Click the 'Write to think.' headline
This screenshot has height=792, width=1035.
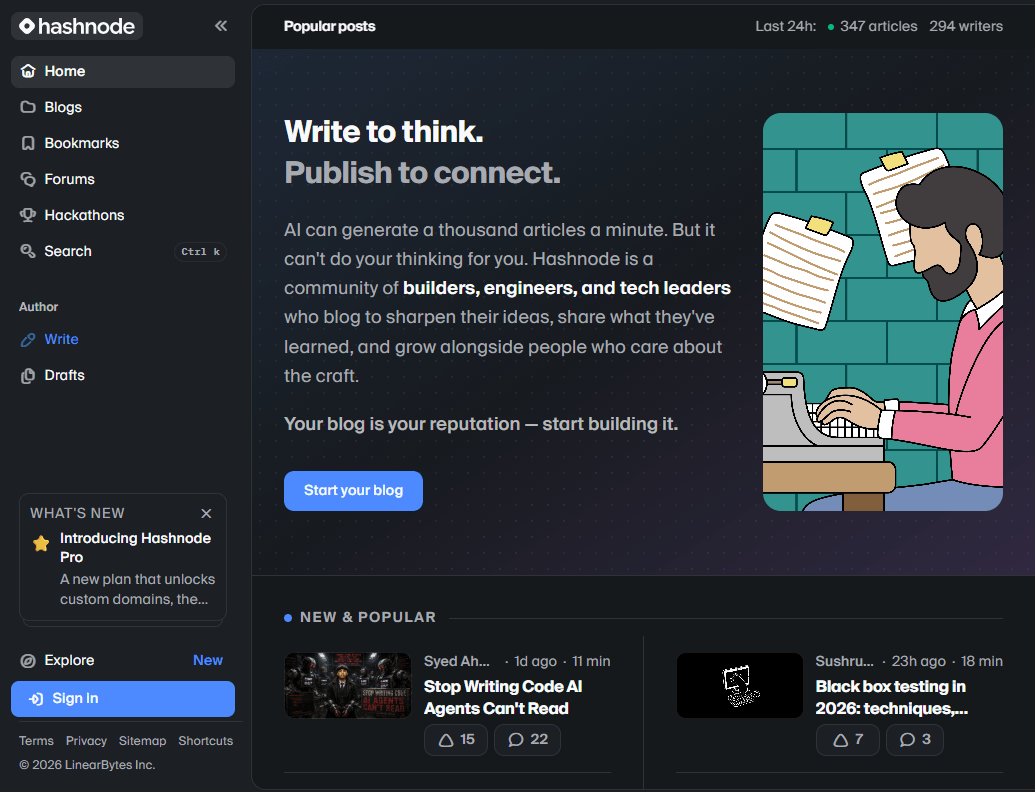pyautogui.click(x=384, y=131)
